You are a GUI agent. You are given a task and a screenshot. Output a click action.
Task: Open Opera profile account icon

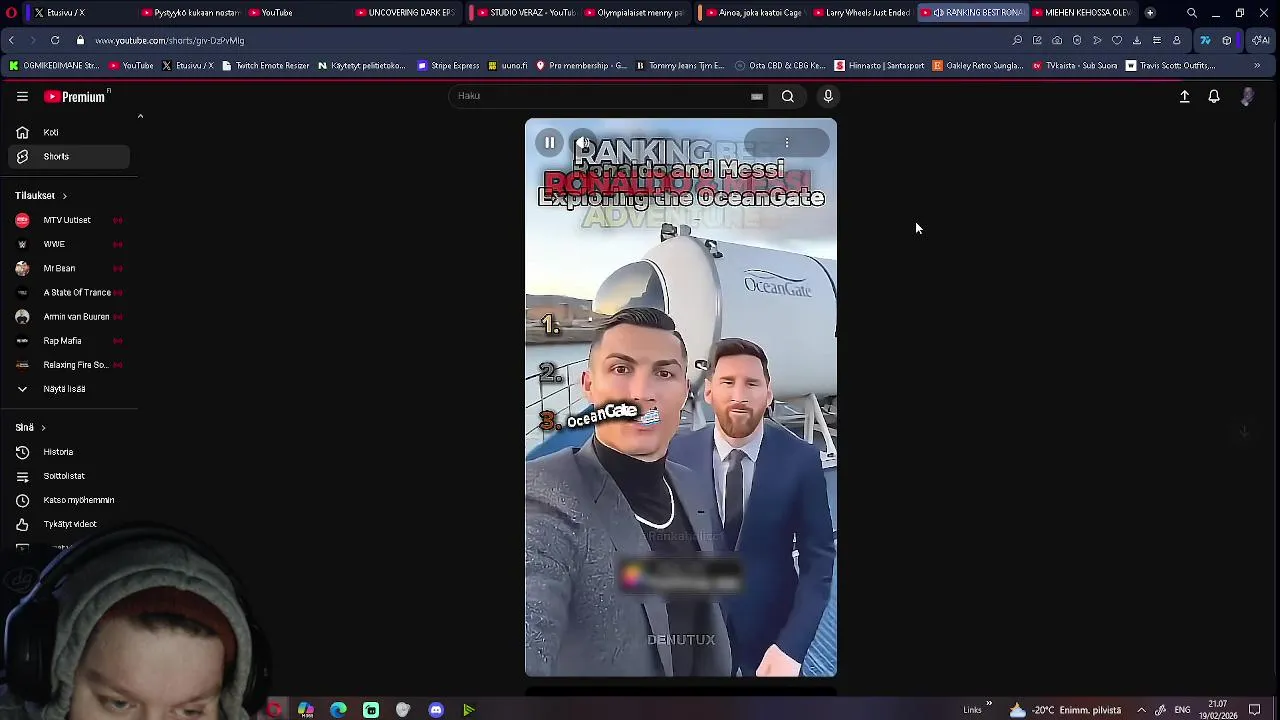(x=1177, y=41)
